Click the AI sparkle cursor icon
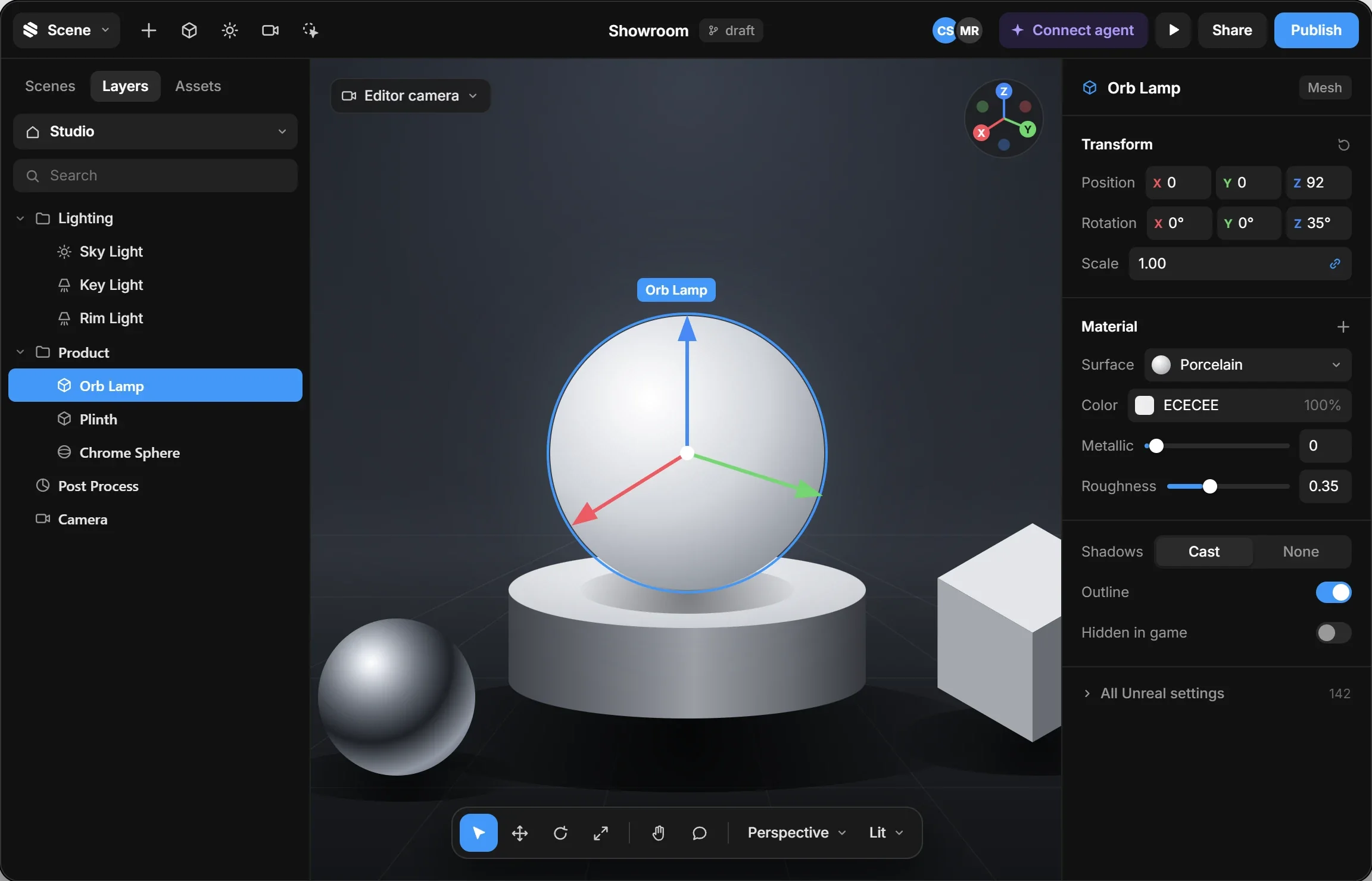Screen dimensions: 1372x881 (x=310, y=30)
